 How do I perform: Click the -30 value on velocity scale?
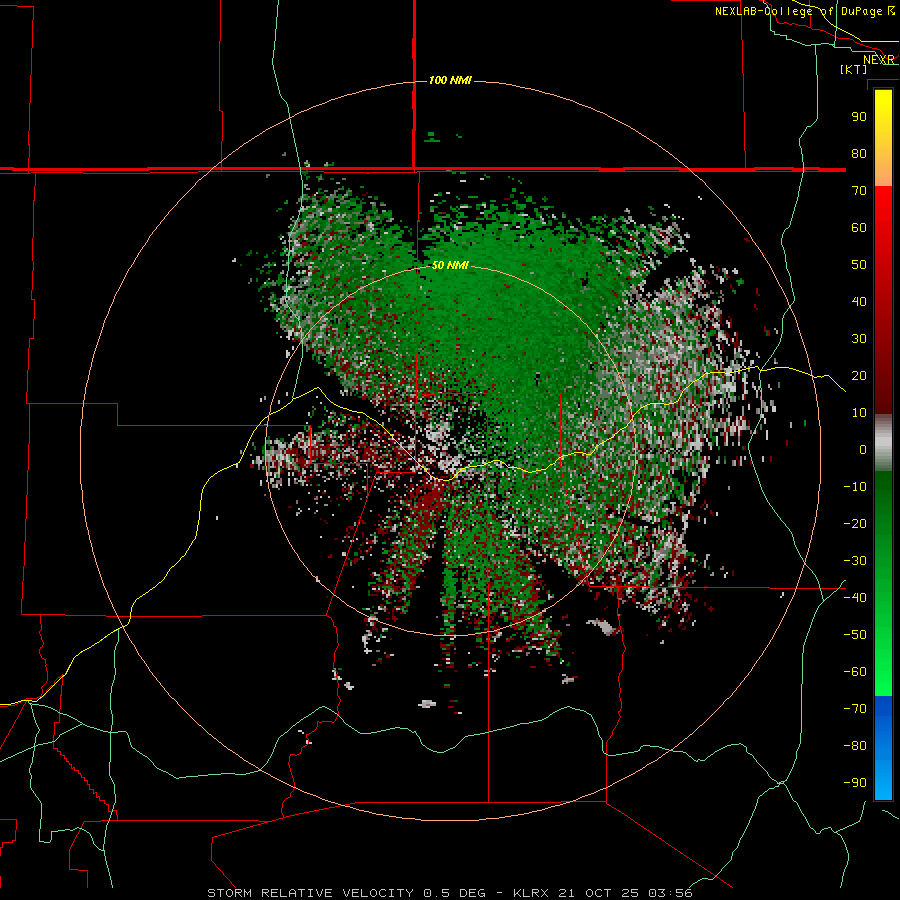click(855, 561)
